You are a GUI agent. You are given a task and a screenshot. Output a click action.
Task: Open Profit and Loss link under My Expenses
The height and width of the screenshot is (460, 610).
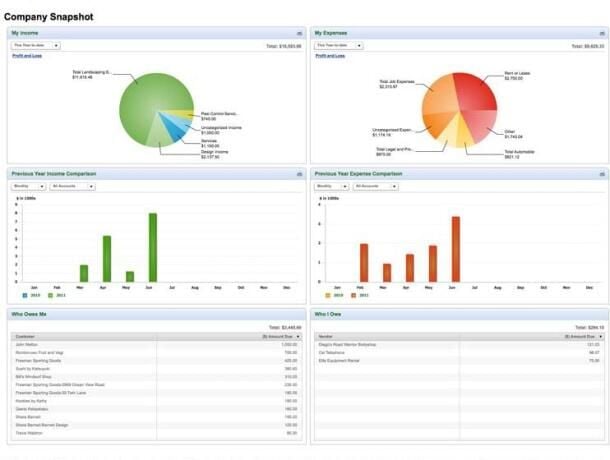(330, 56)
